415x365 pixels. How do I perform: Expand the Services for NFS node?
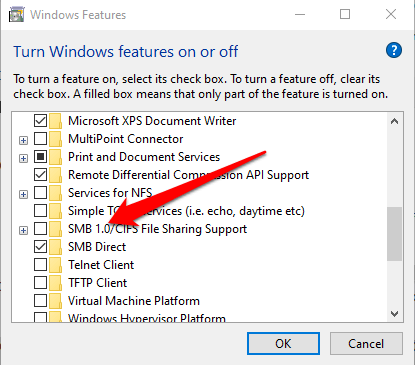[23, 194]
